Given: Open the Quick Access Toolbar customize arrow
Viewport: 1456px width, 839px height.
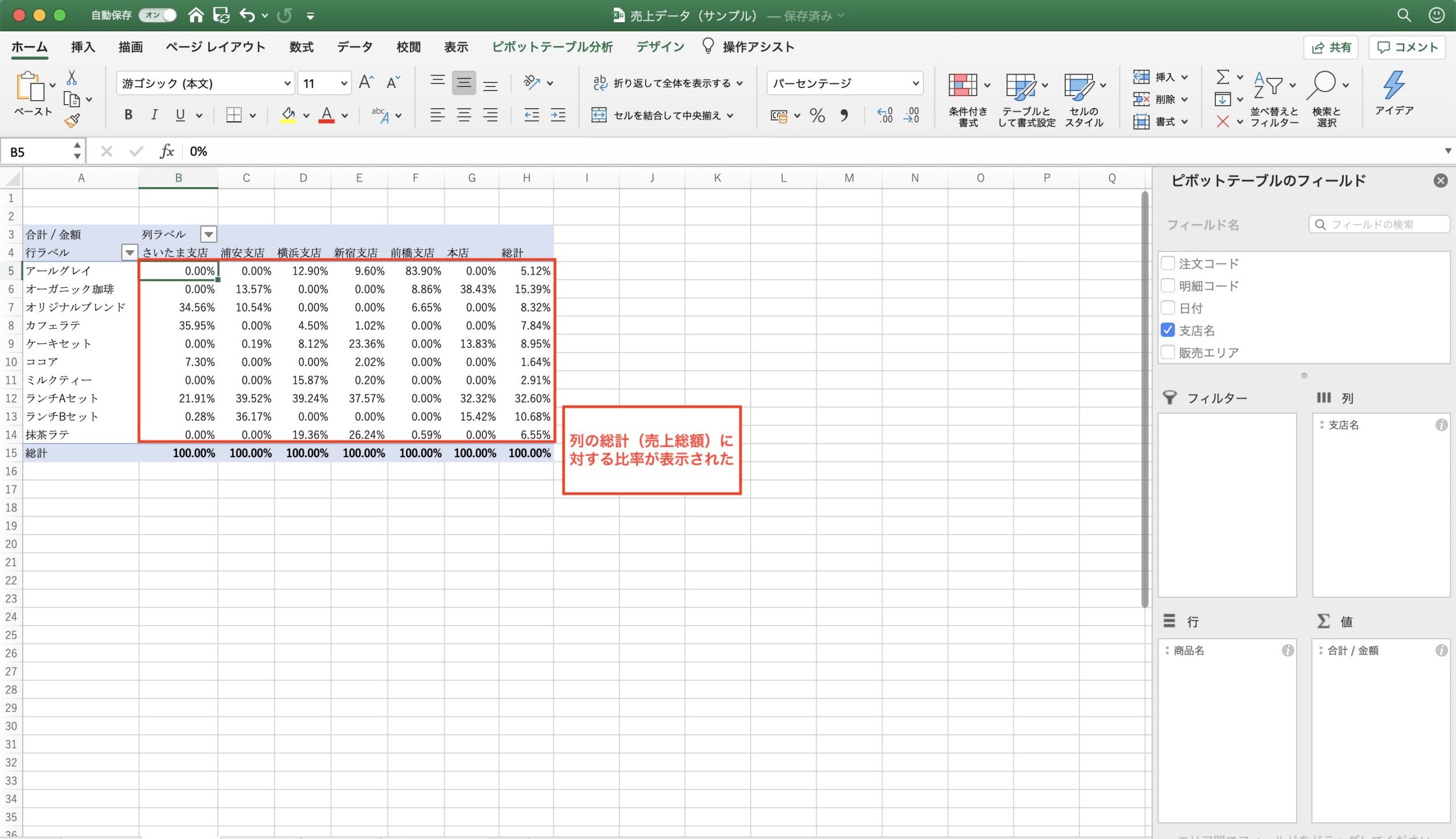Looking at the screenshot, I should point(310,15).
